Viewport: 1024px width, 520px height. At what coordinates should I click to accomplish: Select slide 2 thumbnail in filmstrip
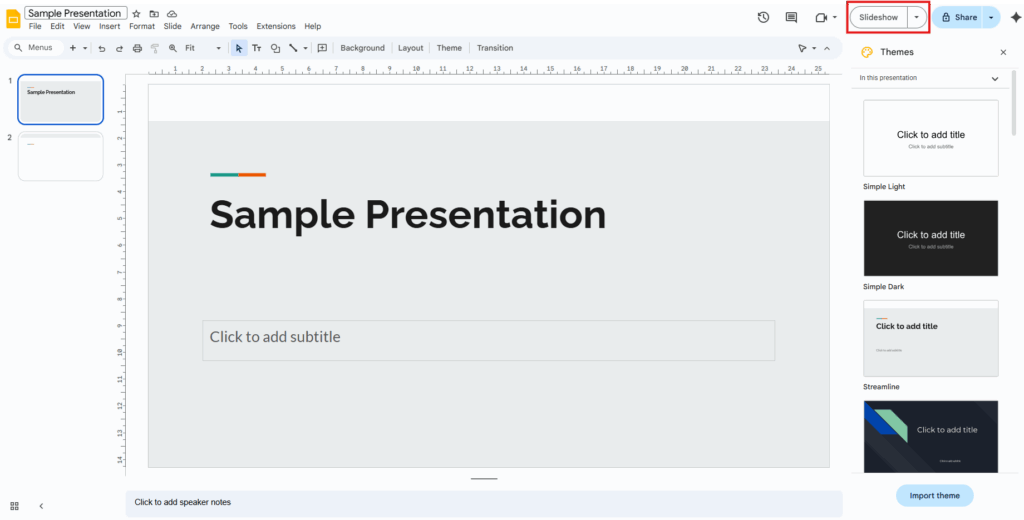coord(60,157)
